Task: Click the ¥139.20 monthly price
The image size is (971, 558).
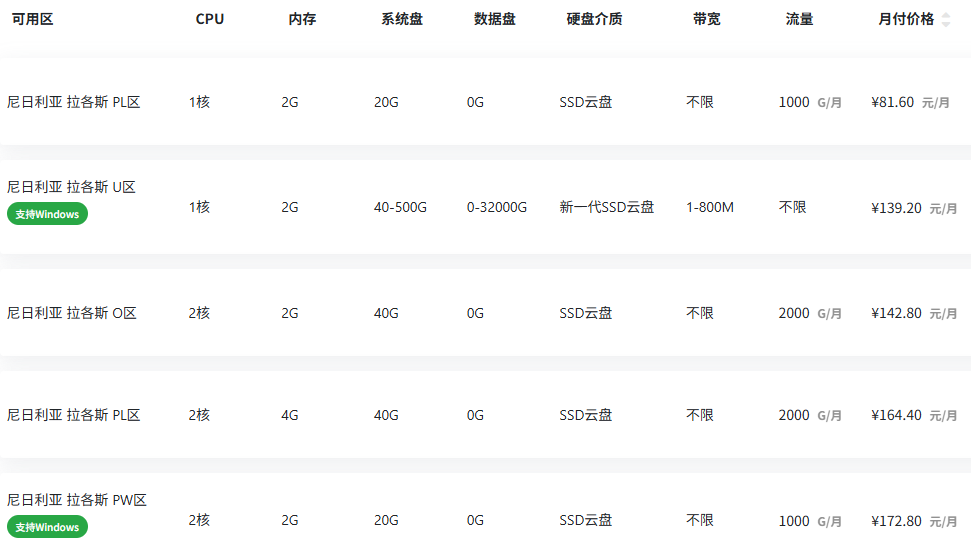Action: (896, 208)
